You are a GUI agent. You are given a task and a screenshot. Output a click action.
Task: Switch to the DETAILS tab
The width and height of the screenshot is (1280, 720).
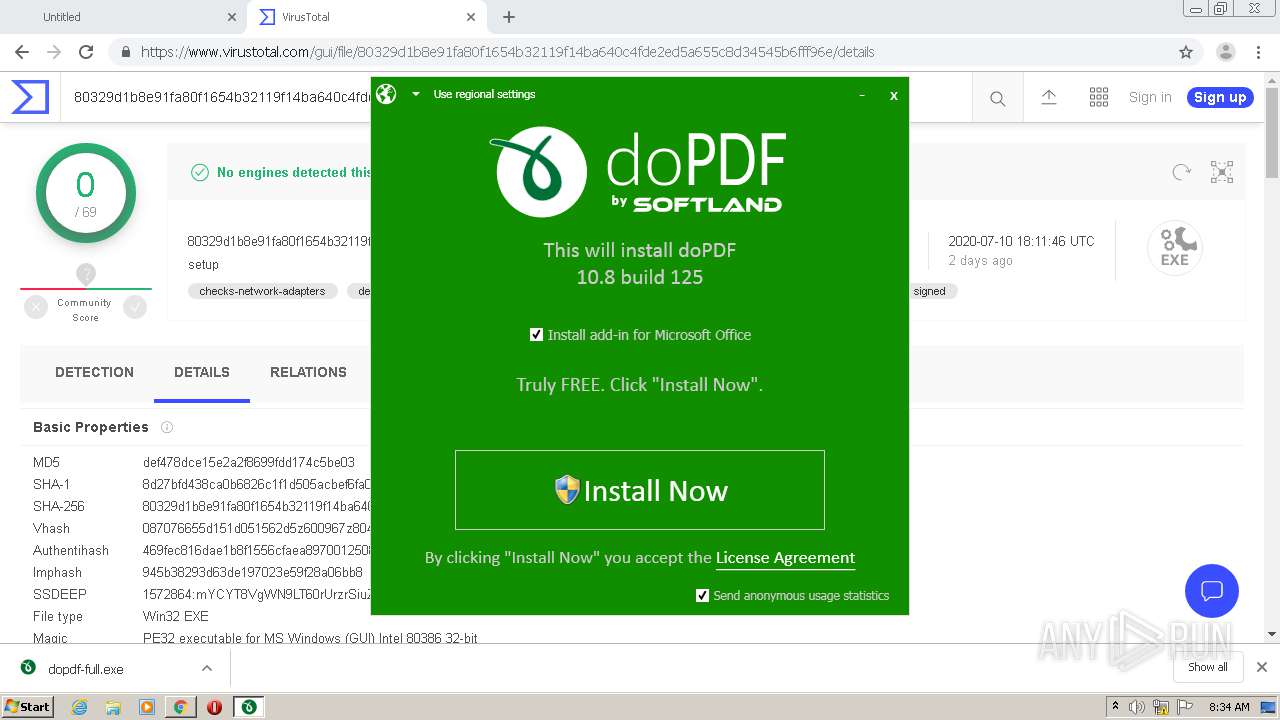[202, 372]
